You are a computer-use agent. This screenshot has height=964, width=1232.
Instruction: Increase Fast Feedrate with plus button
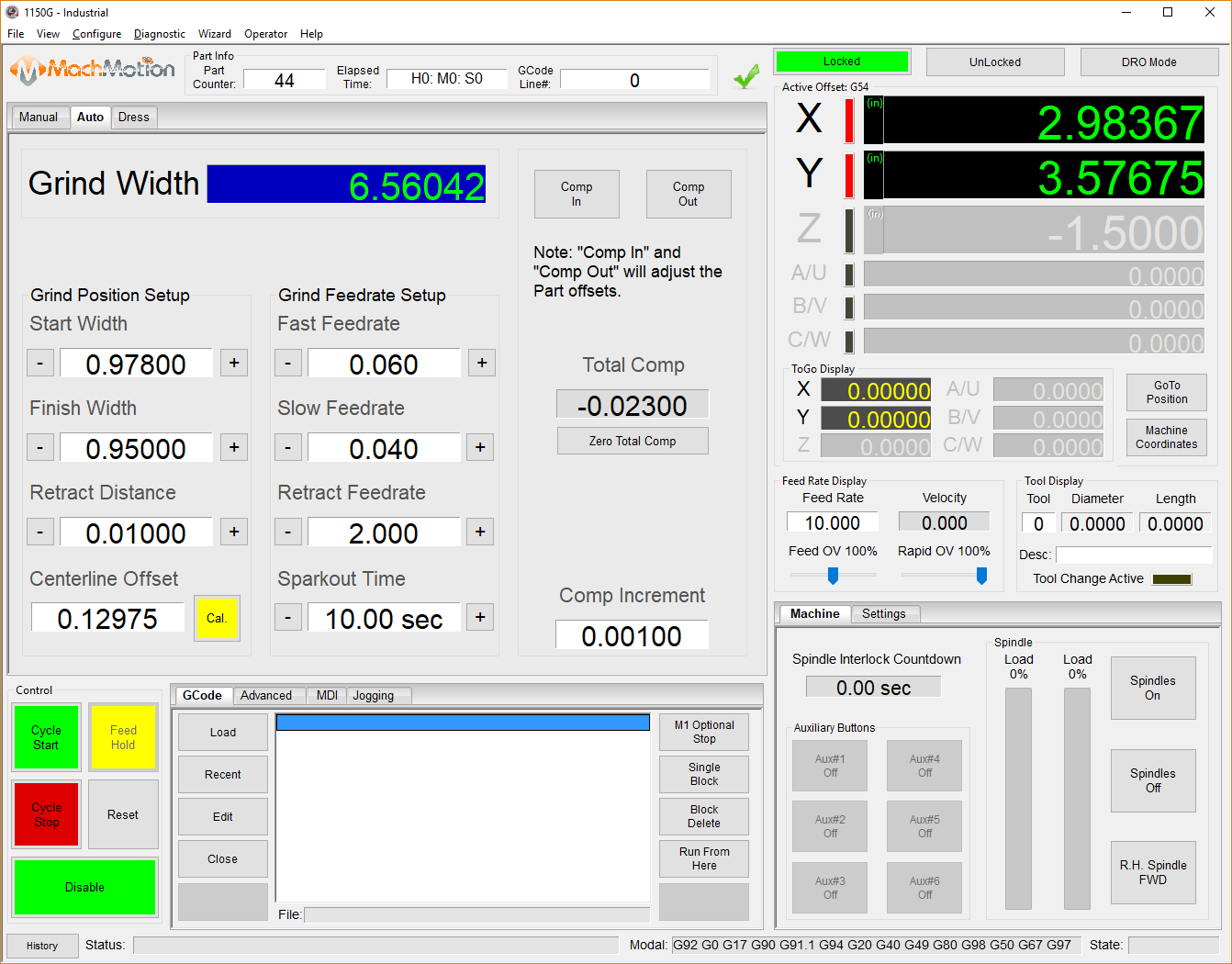[482, 364]
